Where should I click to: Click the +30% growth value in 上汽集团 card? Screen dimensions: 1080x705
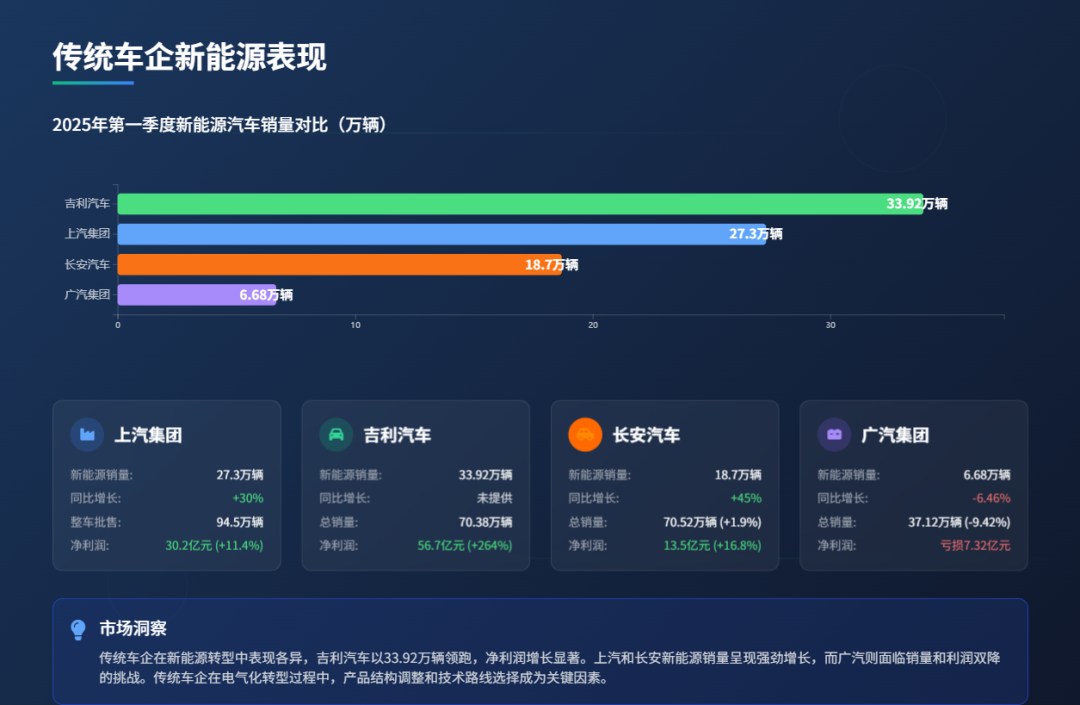coord(248,498)
